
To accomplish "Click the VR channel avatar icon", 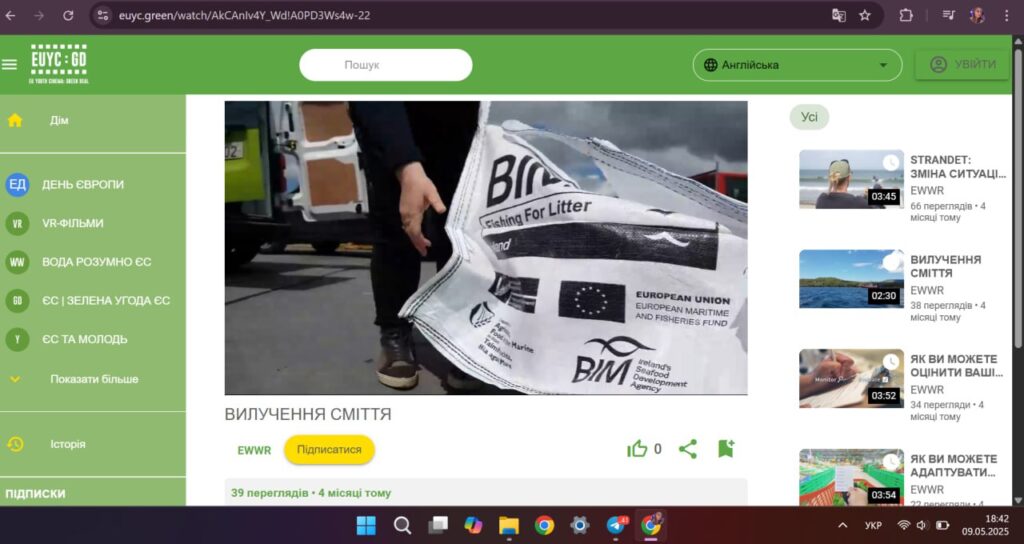I will point(18,223).
